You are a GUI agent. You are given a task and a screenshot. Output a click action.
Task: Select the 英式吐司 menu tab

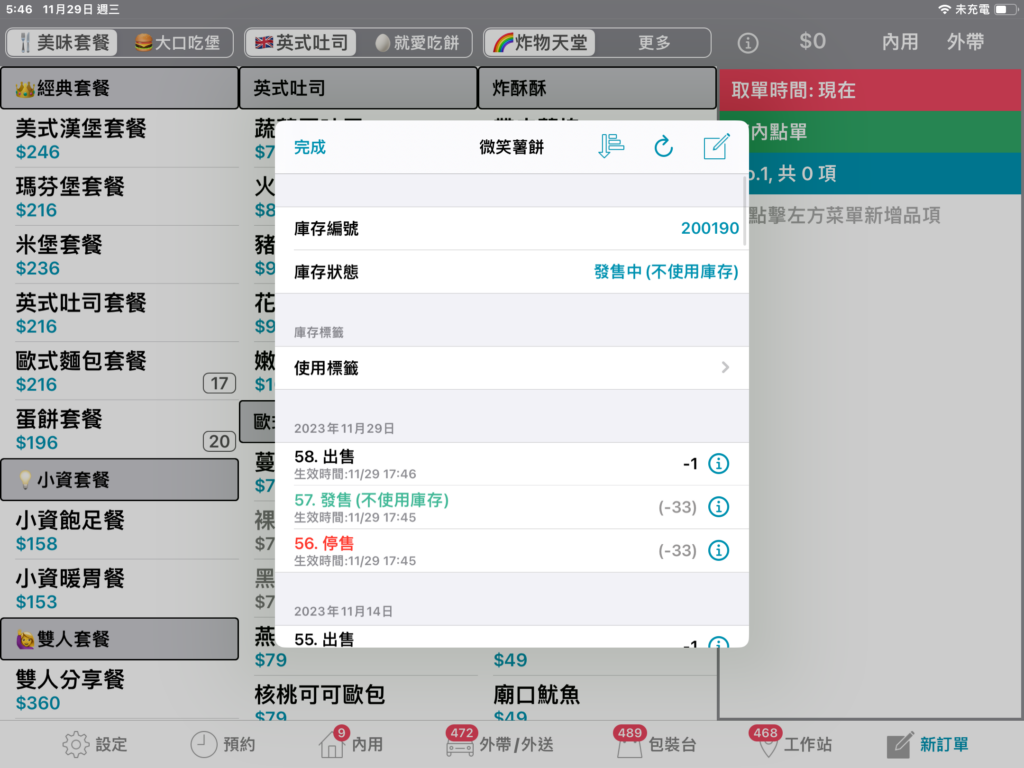coord(301,42)
